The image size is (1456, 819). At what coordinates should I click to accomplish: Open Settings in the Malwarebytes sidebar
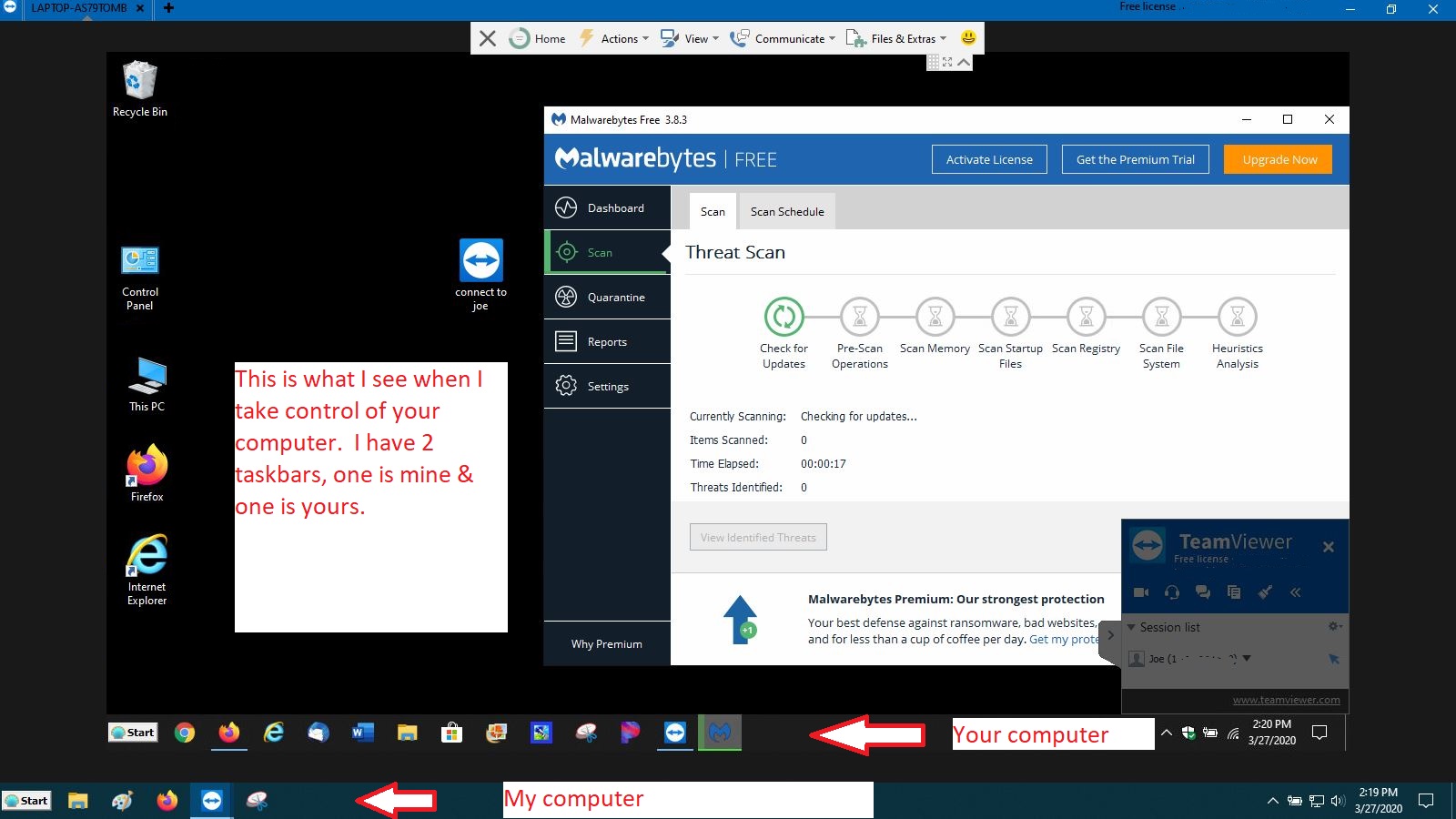[607, 386]
